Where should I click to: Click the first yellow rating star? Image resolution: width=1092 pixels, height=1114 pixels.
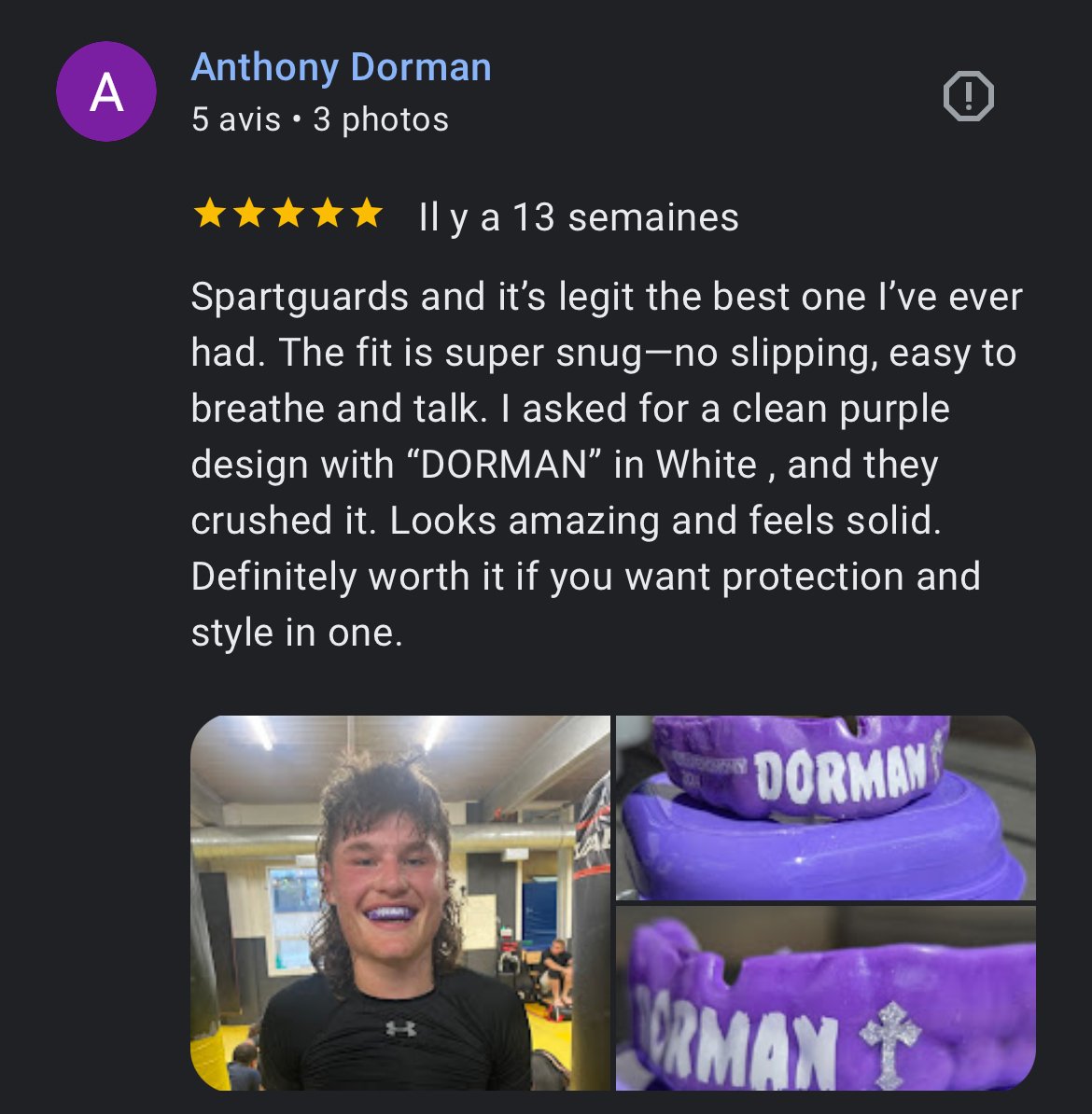tap(210, 213)
